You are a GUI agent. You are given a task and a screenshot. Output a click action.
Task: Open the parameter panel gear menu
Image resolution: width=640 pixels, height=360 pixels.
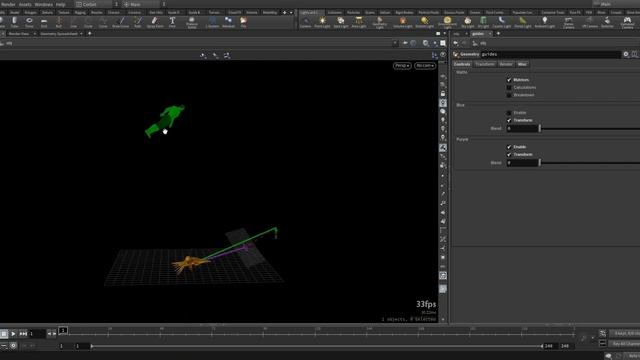pos(626,54)
